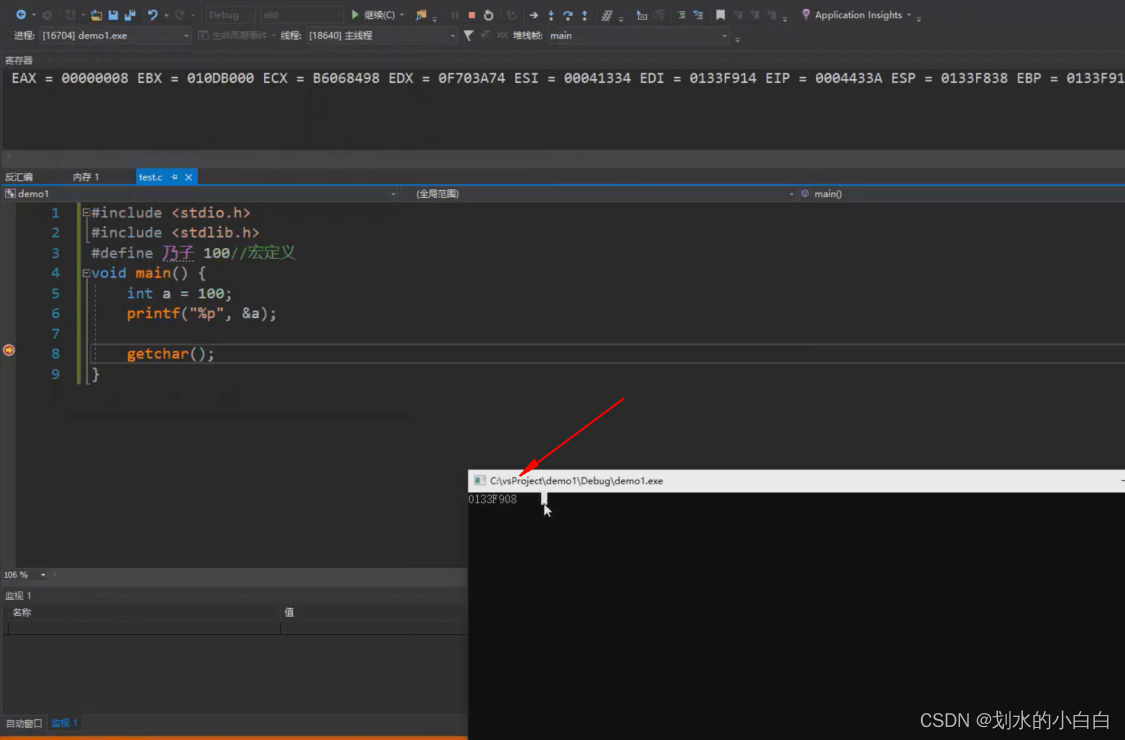Click the Show Next Statement arrow icon

coord(533,15)
